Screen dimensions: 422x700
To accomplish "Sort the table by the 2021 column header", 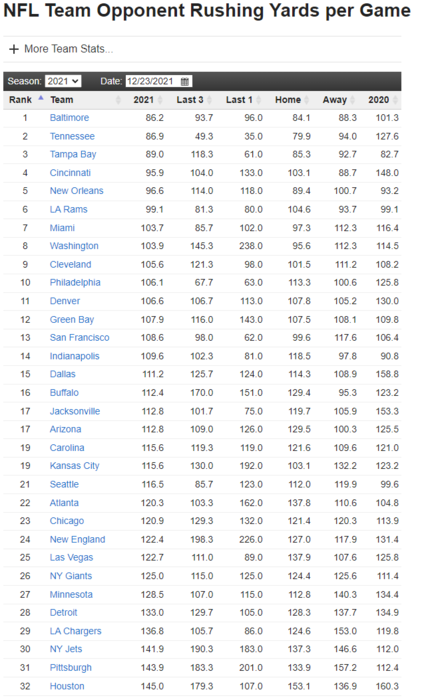I will (143, 100).
